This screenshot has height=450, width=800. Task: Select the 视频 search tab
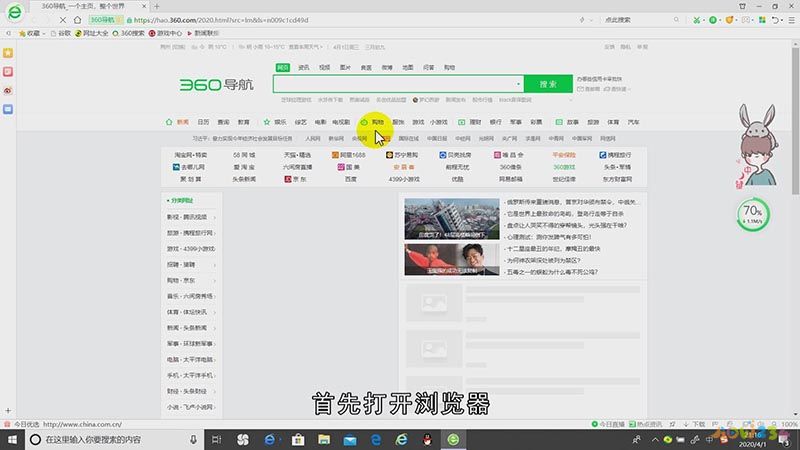(324, 67)
